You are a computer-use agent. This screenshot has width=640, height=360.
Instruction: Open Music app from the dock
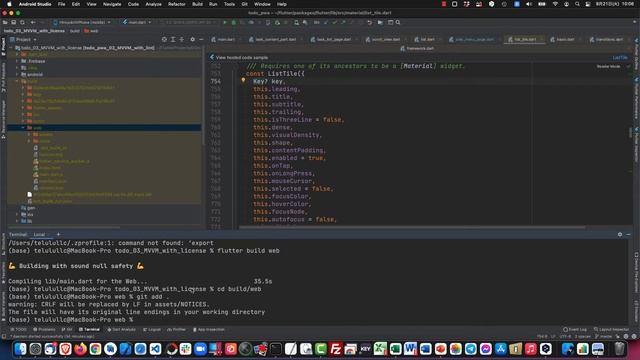pos(531,349)
